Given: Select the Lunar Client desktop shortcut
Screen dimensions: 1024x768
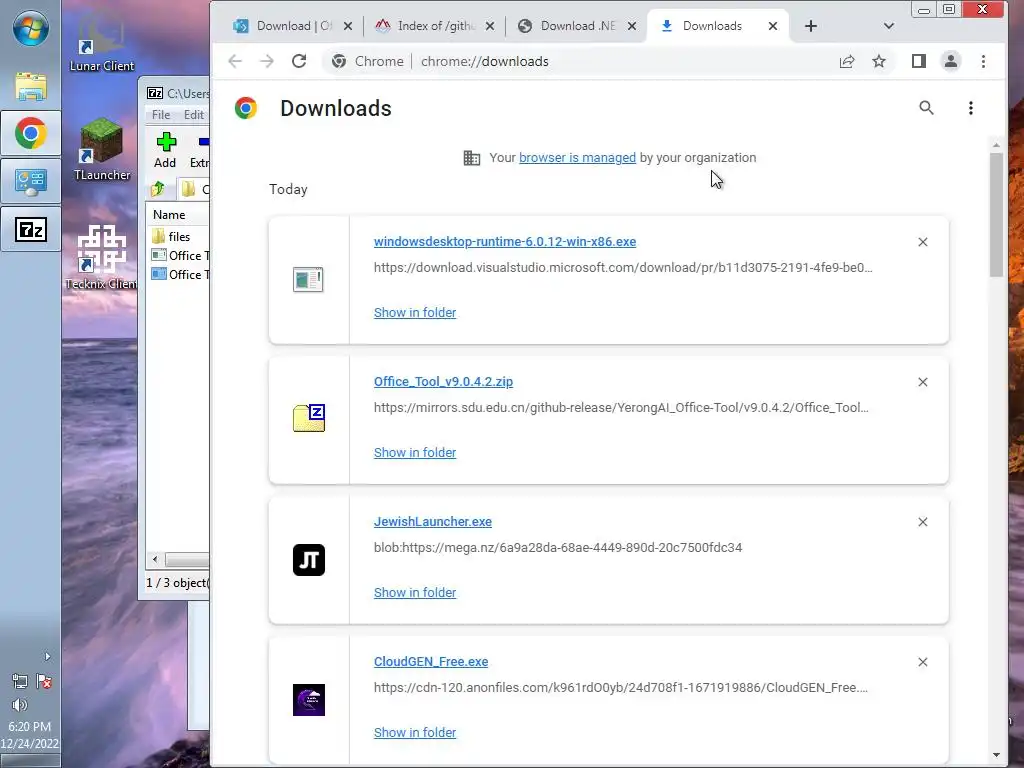Looking at the screenshot, I should click(101, 40).
